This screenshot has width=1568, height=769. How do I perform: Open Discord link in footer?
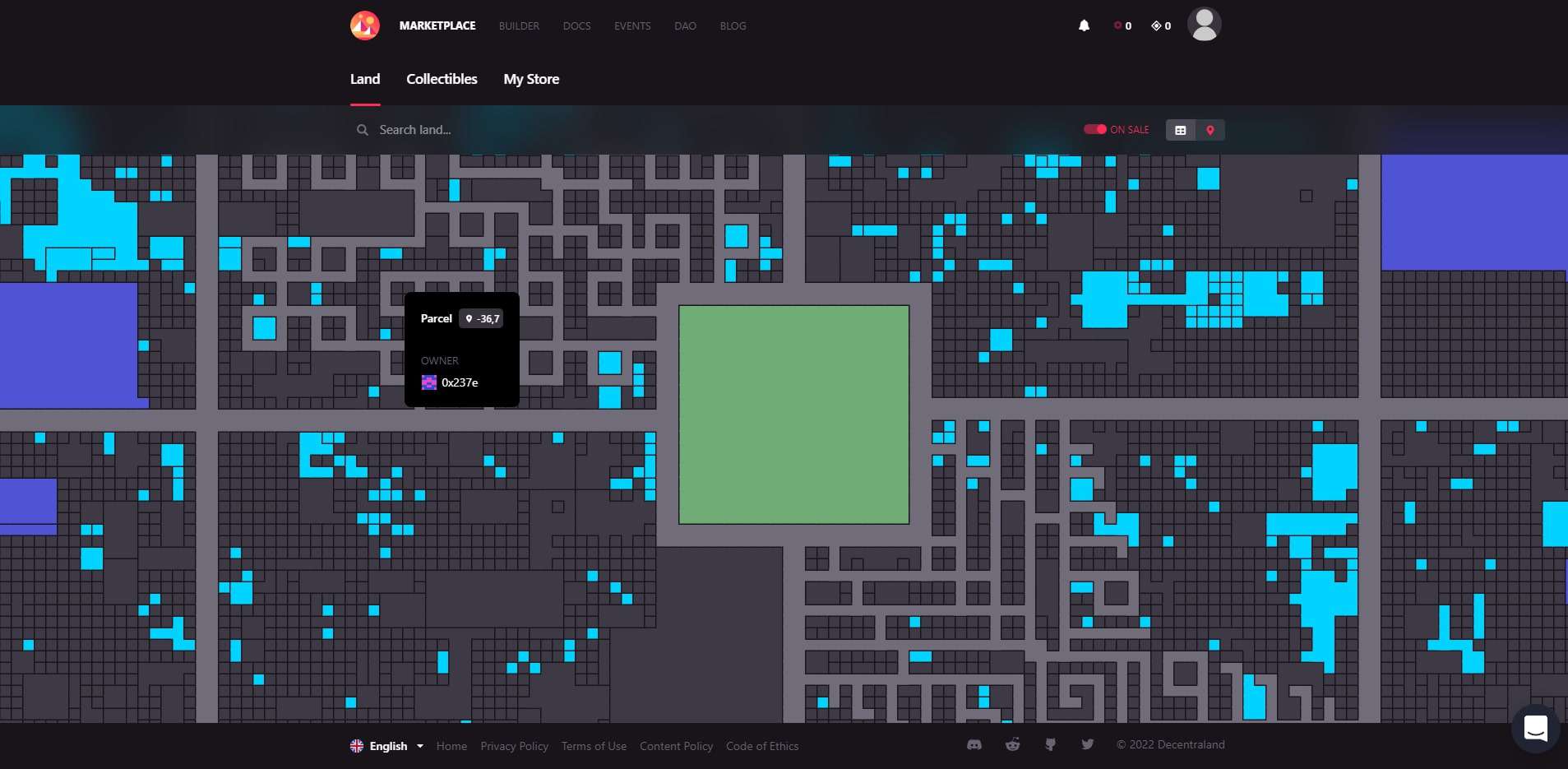point(974,745)
